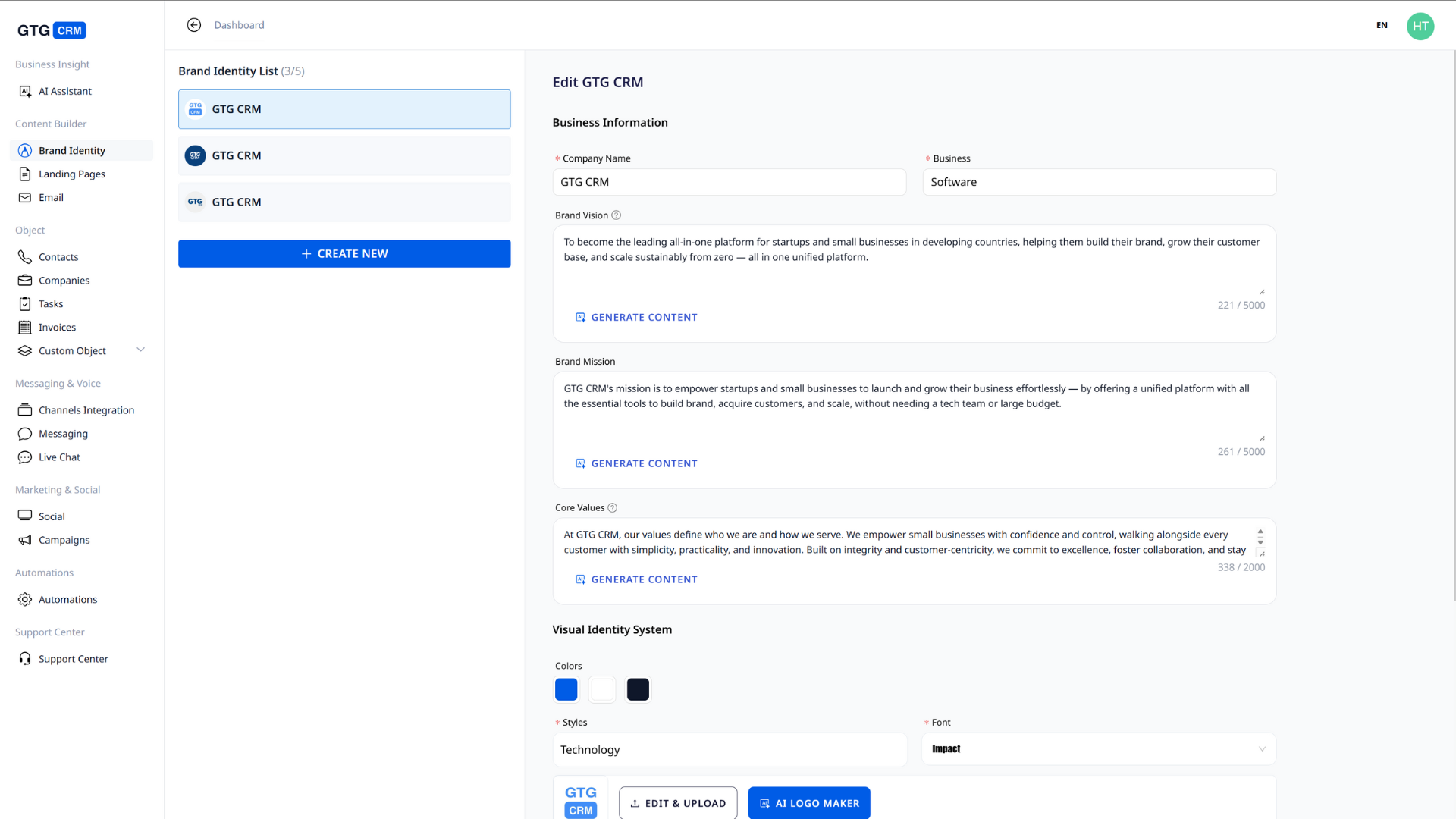The width and height of the screenshot is (1456, 819).
Task: Open the Channels Integration icon
Action: pyautogui.click(x=25, y=410)
